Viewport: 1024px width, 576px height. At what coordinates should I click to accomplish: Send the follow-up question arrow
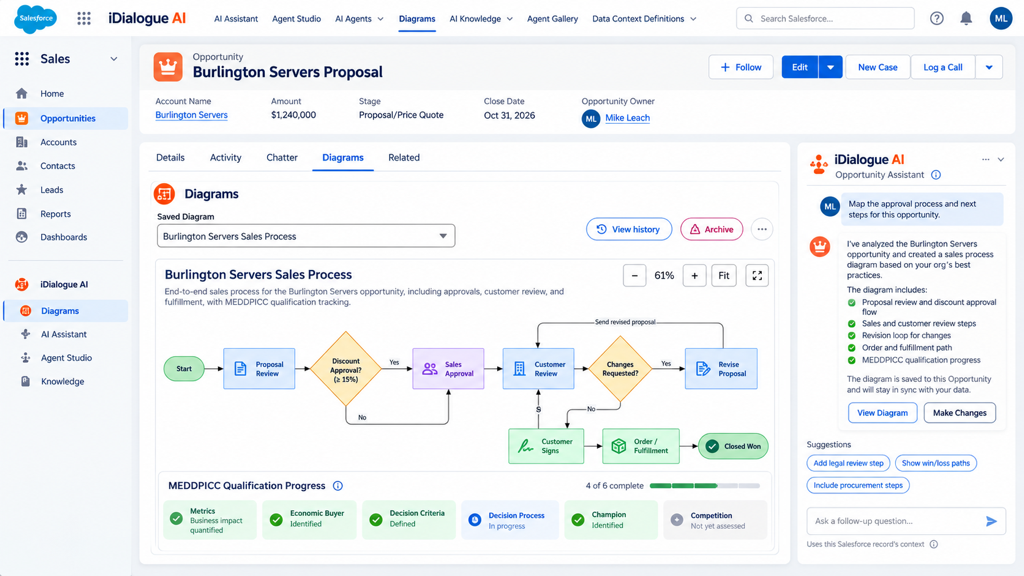pyautogui.click(x=991, y=521)
